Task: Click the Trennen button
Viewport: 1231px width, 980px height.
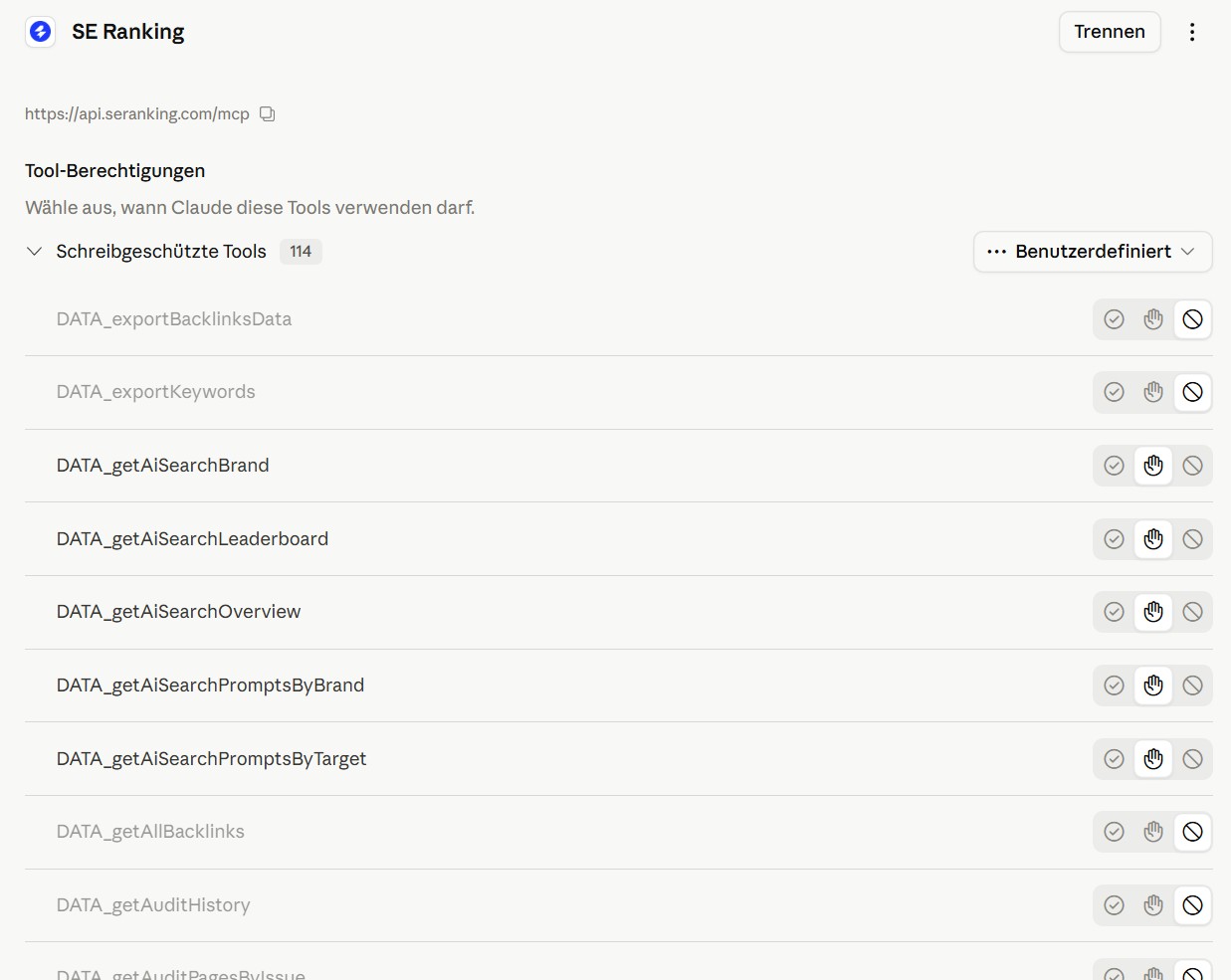Action: pos(1110,32)
